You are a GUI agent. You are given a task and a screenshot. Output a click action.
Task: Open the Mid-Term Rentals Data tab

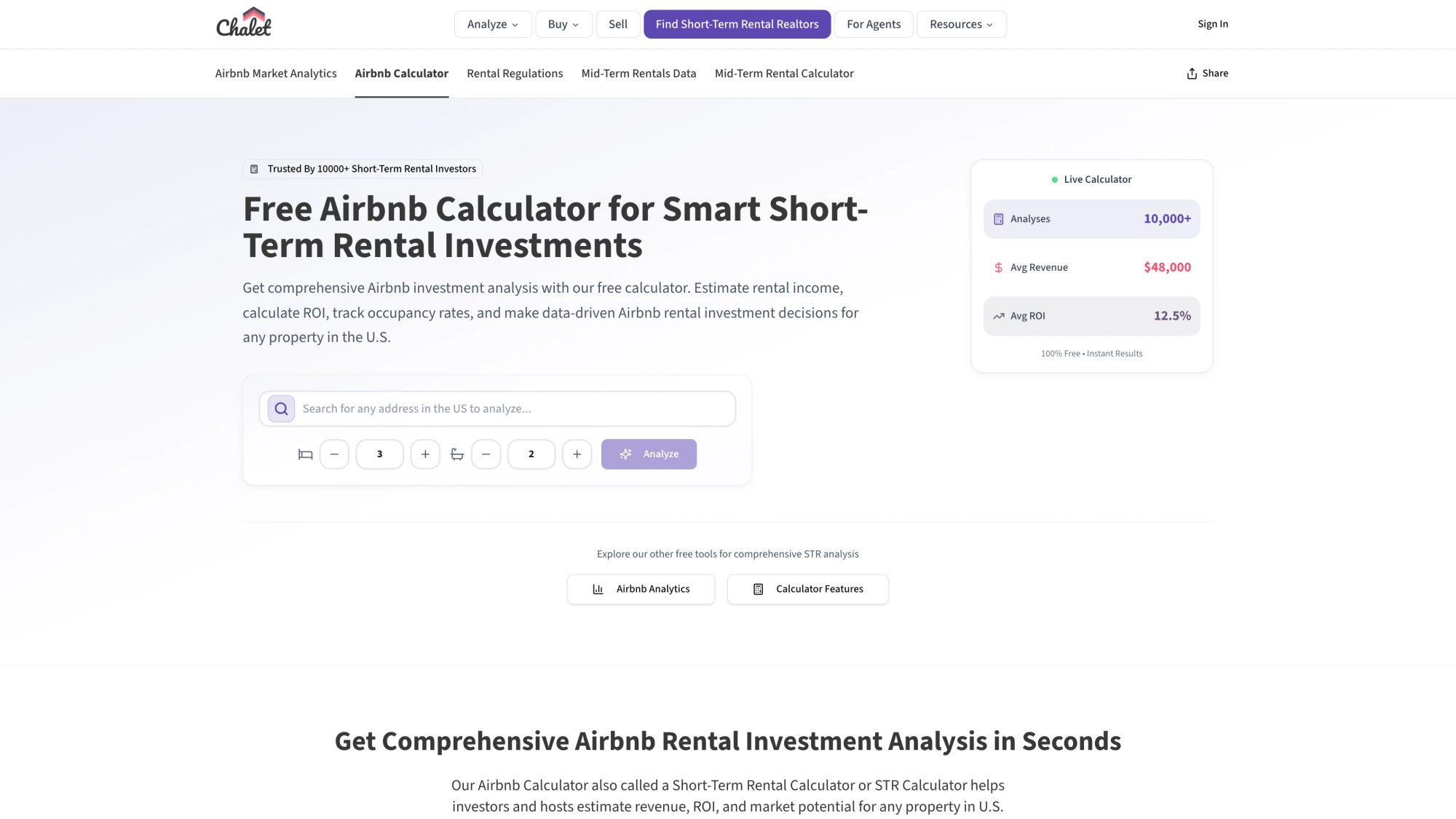click(638, 73)
